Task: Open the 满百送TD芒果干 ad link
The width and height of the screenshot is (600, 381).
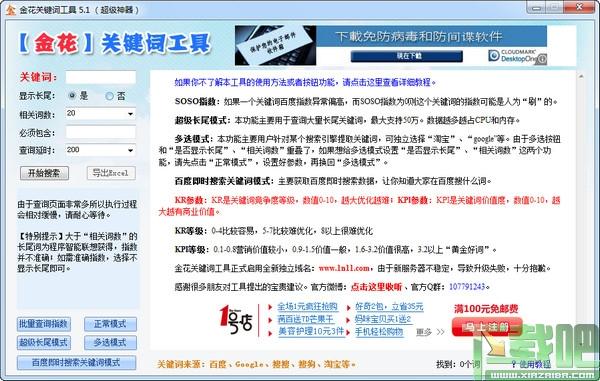Action: (305, 319)
